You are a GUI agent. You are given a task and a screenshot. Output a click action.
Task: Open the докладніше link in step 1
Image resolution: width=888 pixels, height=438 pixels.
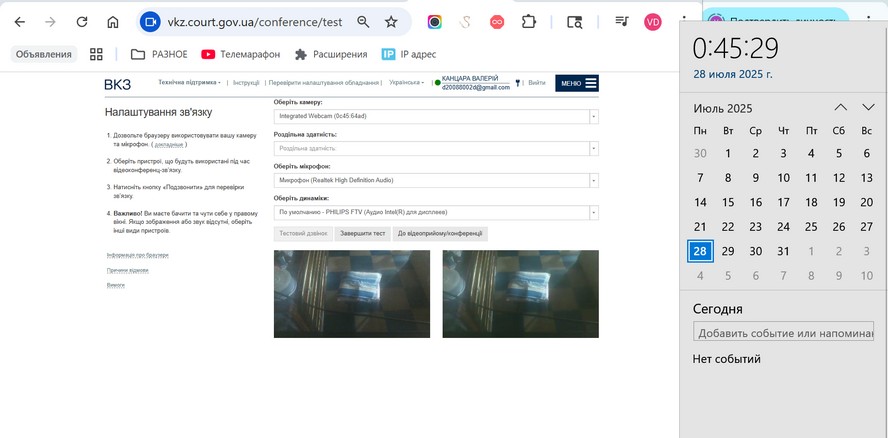point(169,145)
